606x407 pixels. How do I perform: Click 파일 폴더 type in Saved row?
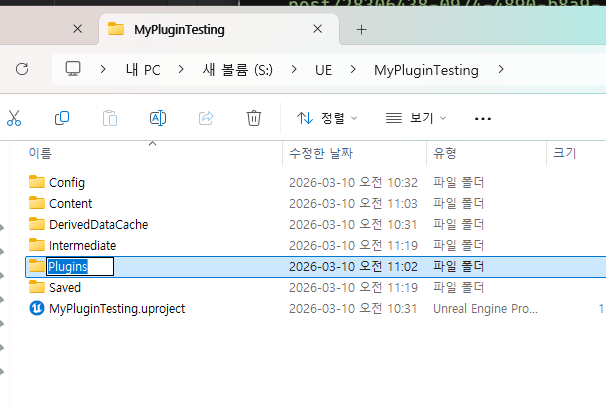click(458, 287)
